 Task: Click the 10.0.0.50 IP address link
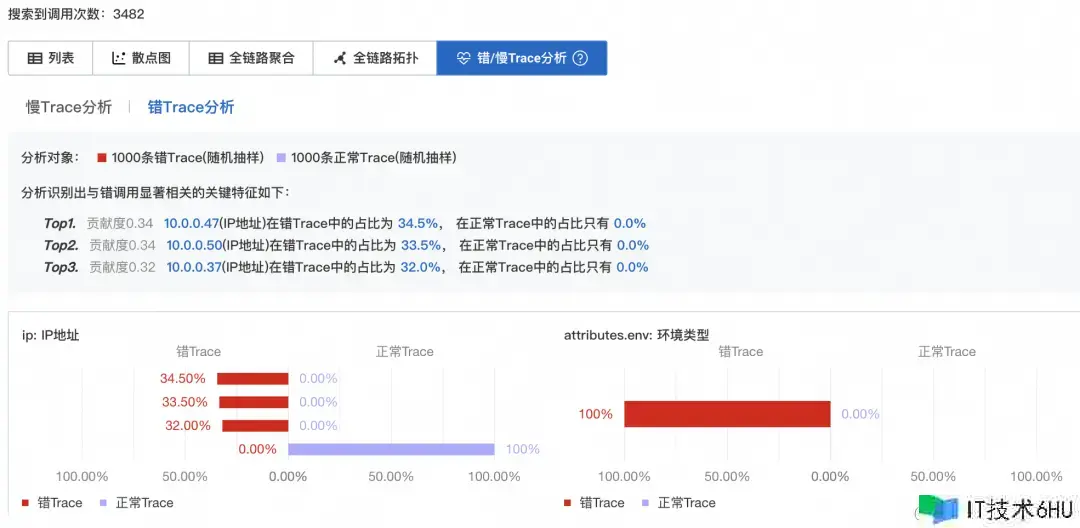point(193,245)
